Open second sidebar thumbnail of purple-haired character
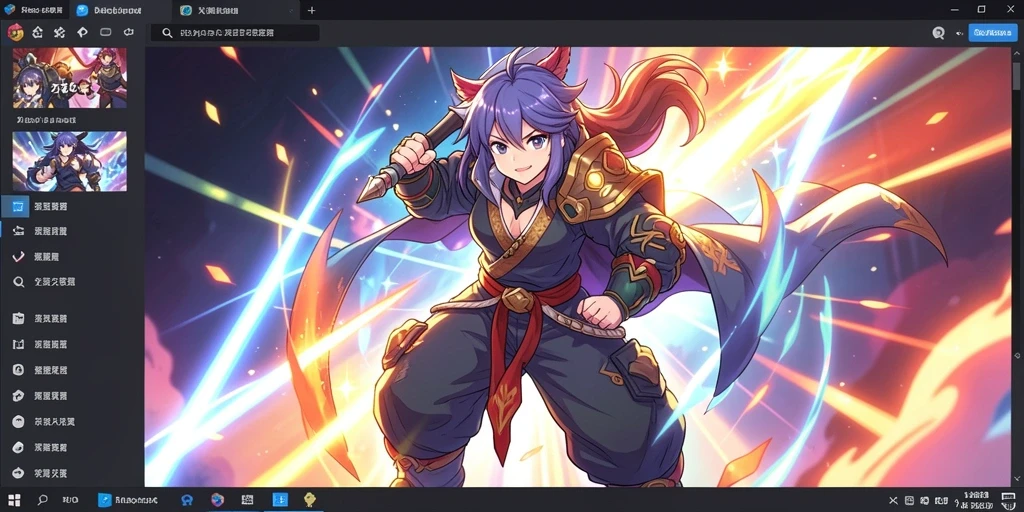The image size is (1024, 512). point(70,161)
